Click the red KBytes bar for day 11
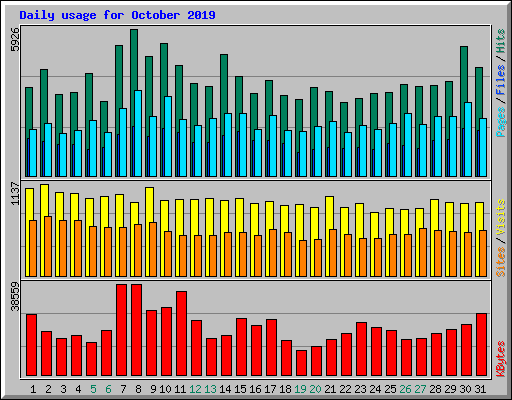 click(x=182, y=334)
